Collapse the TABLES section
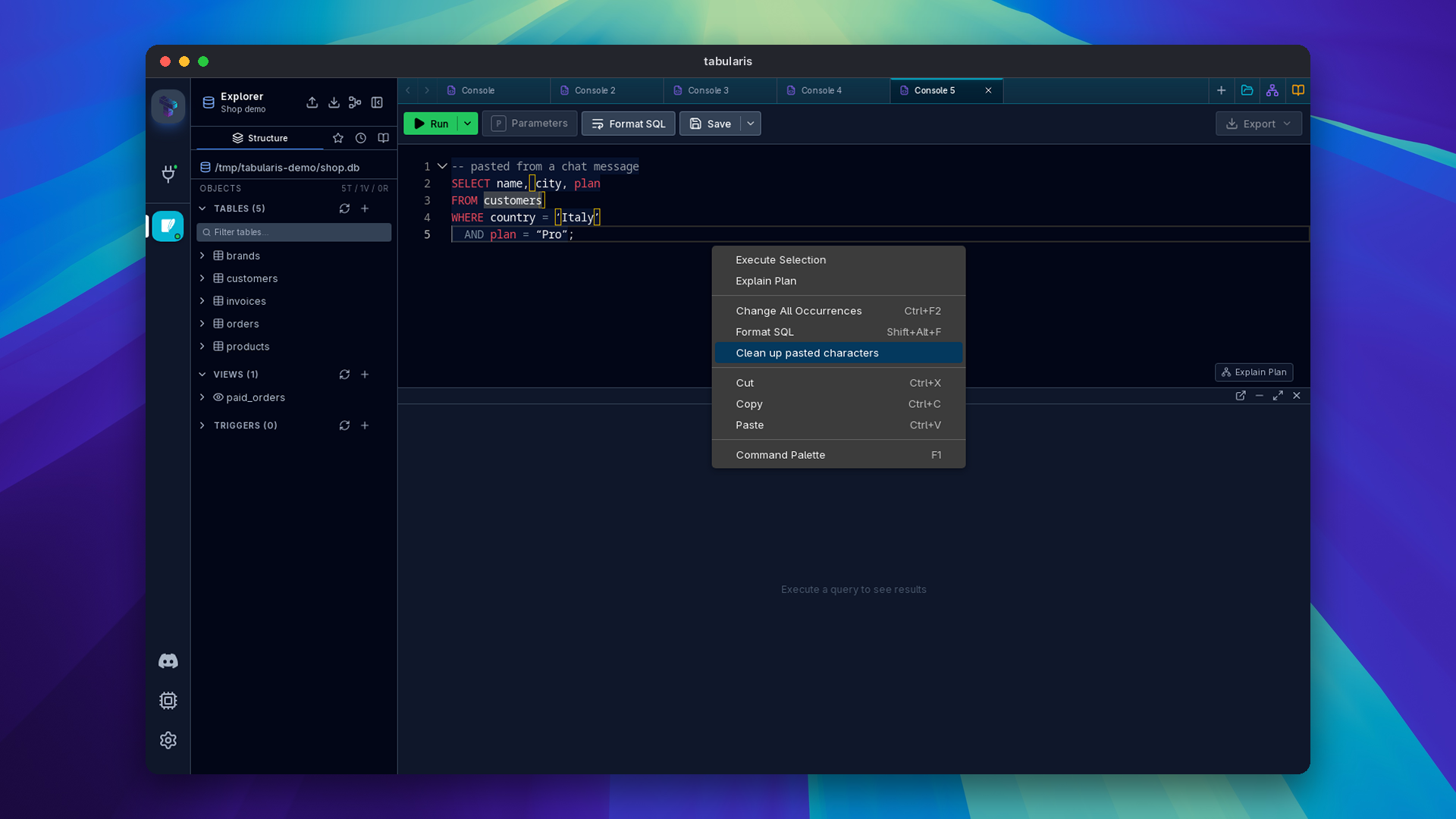1456x819 pixels. pos(202,209)
